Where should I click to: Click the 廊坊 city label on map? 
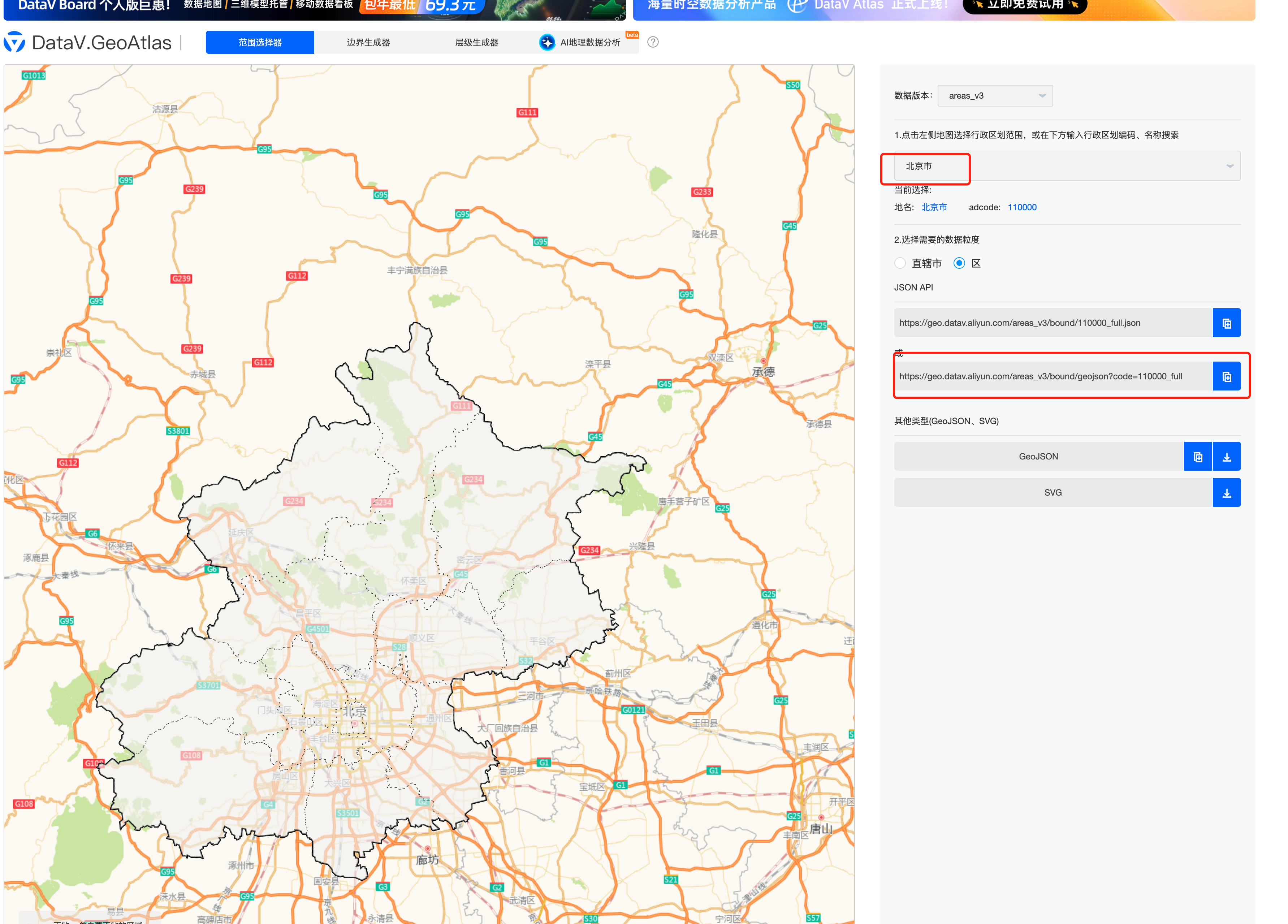[427, 860]
